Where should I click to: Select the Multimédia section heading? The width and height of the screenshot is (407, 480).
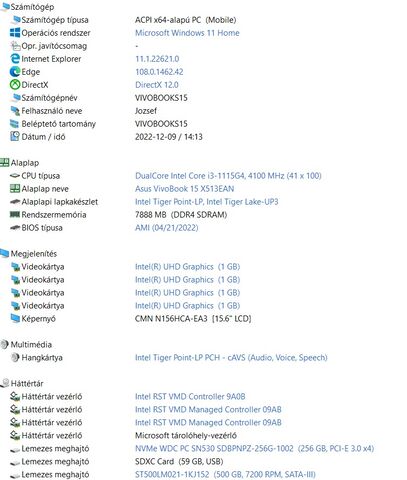[31, 344]
